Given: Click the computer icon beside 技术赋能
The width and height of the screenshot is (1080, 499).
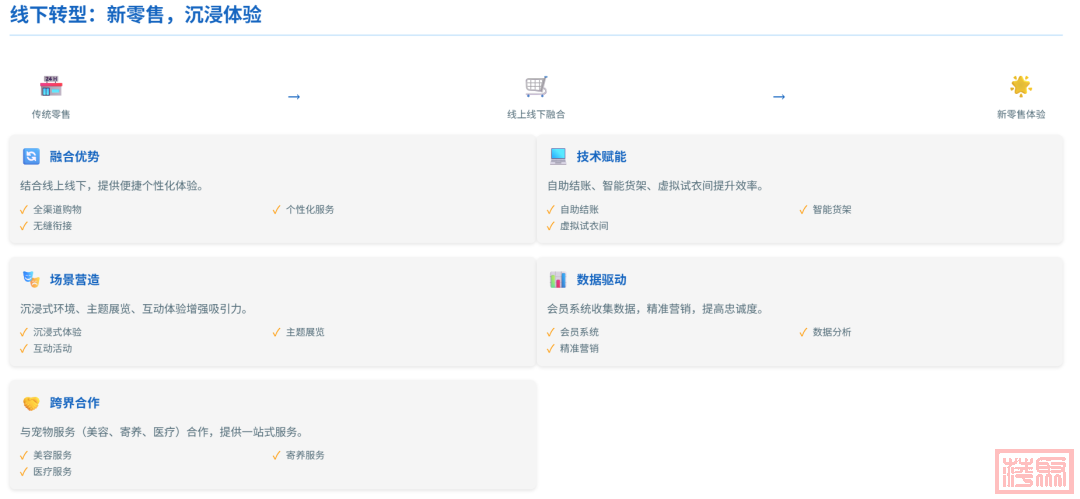Looking at the screenshot, I should pos(558,157).
